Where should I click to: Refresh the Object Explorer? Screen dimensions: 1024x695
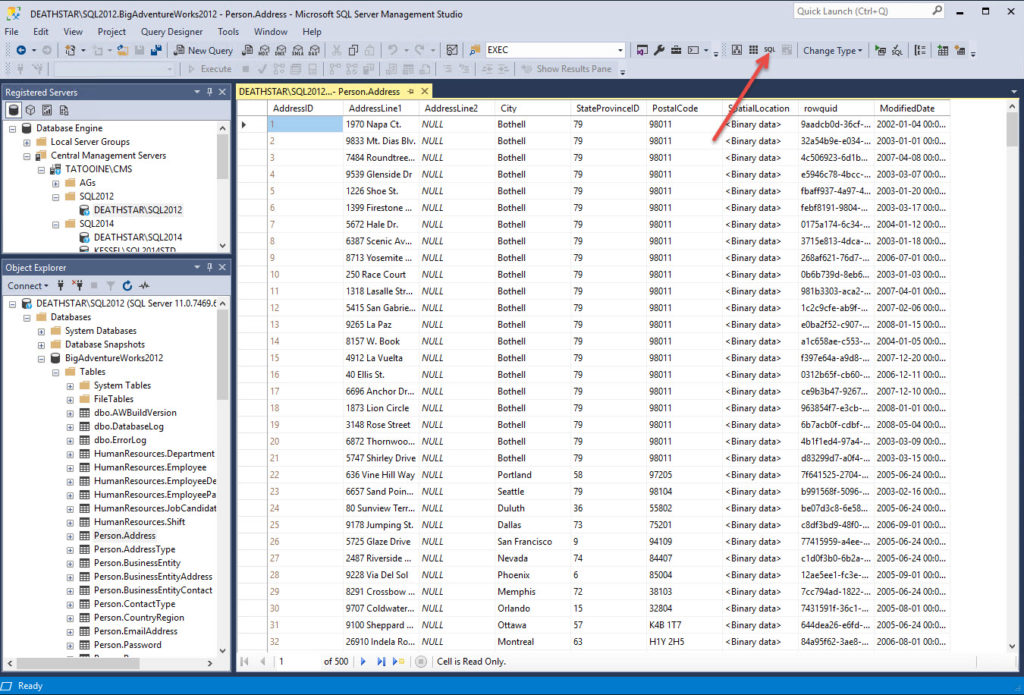point(128,285)
